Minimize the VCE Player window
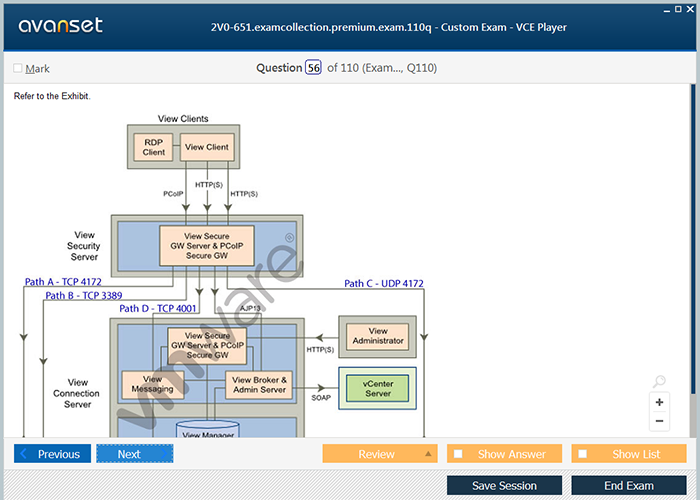This screenshot has width=700, height=500. pos(667,10)
